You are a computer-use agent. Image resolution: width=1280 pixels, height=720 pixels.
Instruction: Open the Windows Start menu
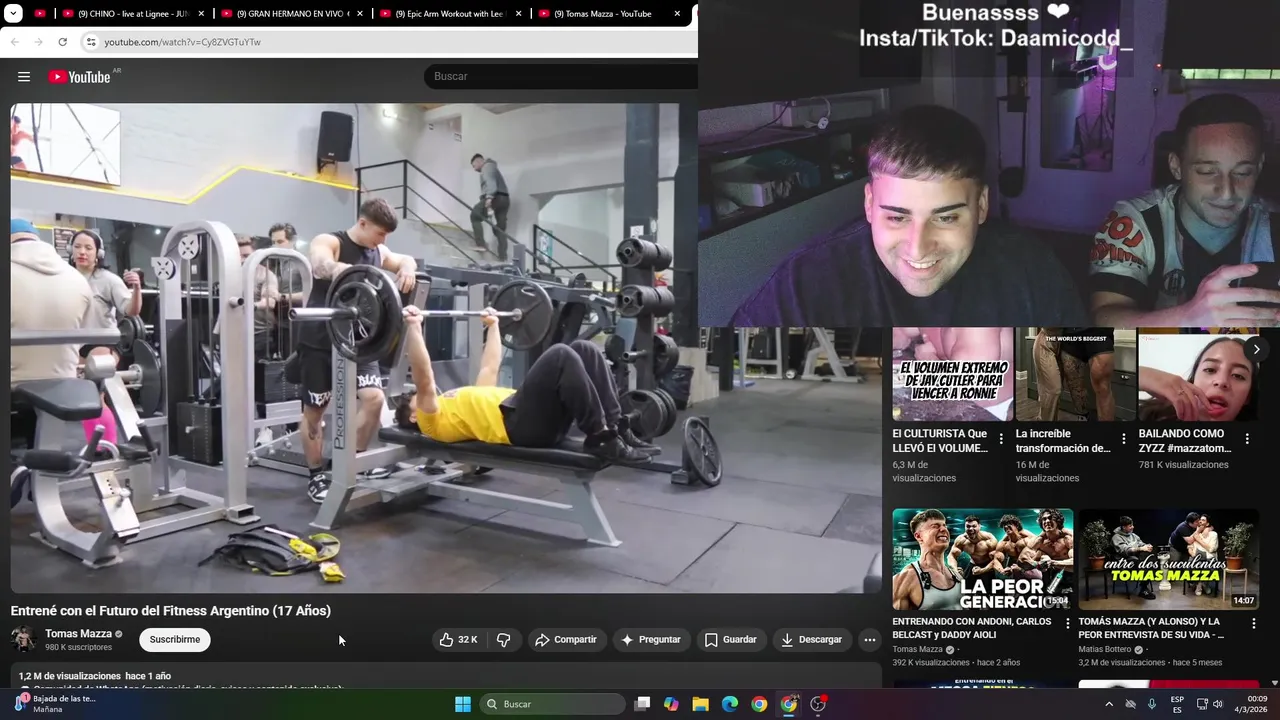[463, 704]
